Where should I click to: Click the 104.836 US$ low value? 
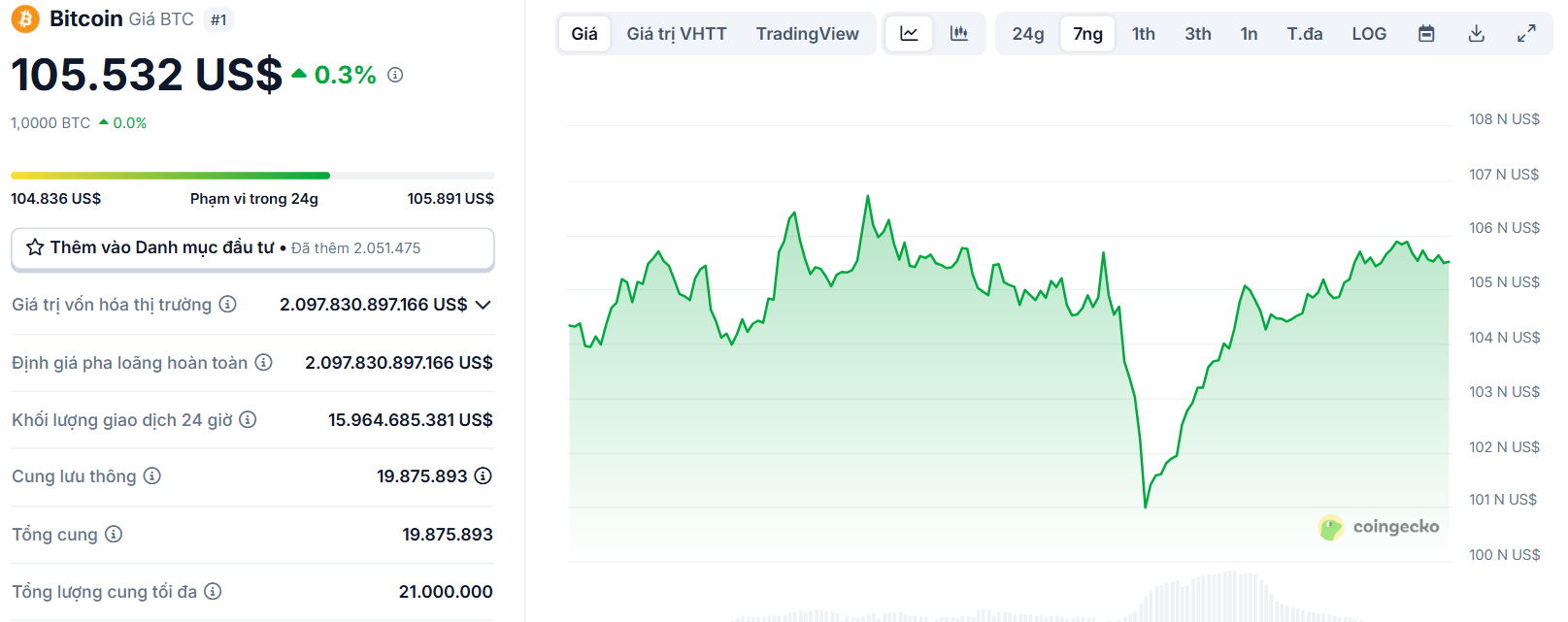pyautogui.click(x=55, y=198)
